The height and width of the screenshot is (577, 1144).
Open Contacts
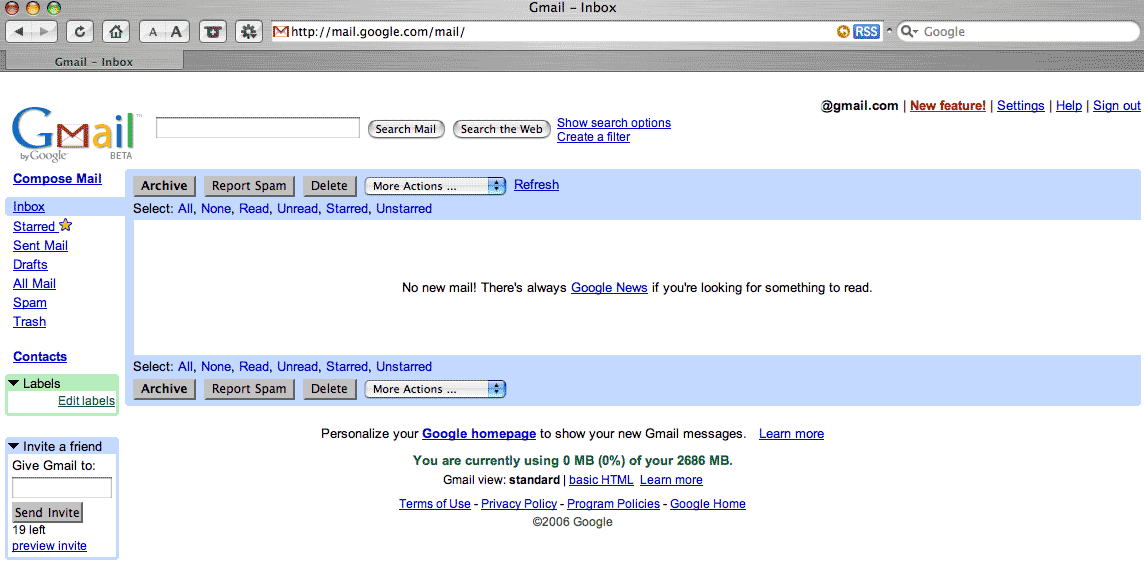[39, 357]
